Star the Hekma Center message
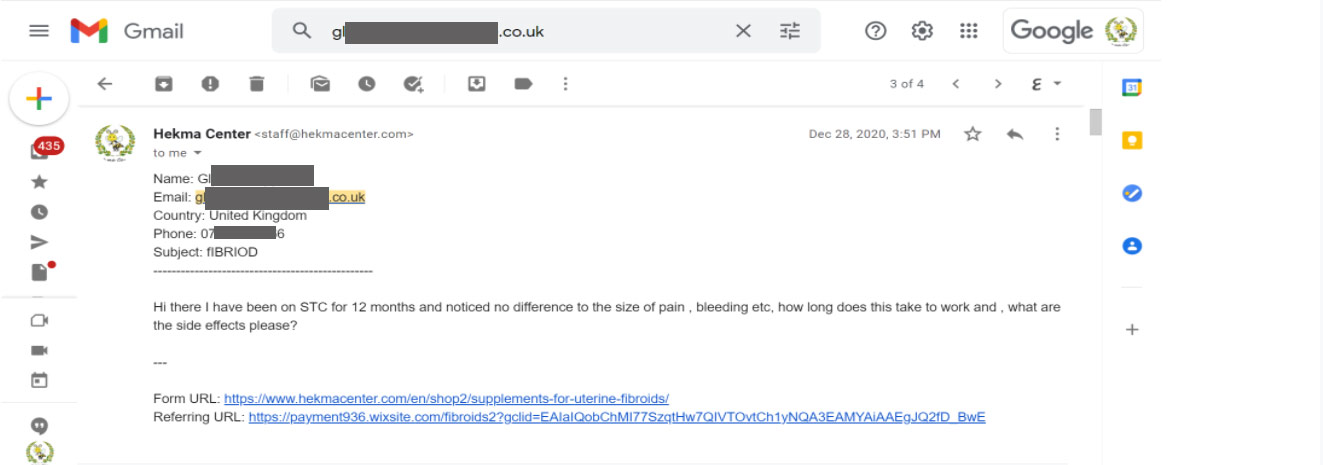Screen dimensions: 1323x465 pos(972,134)
